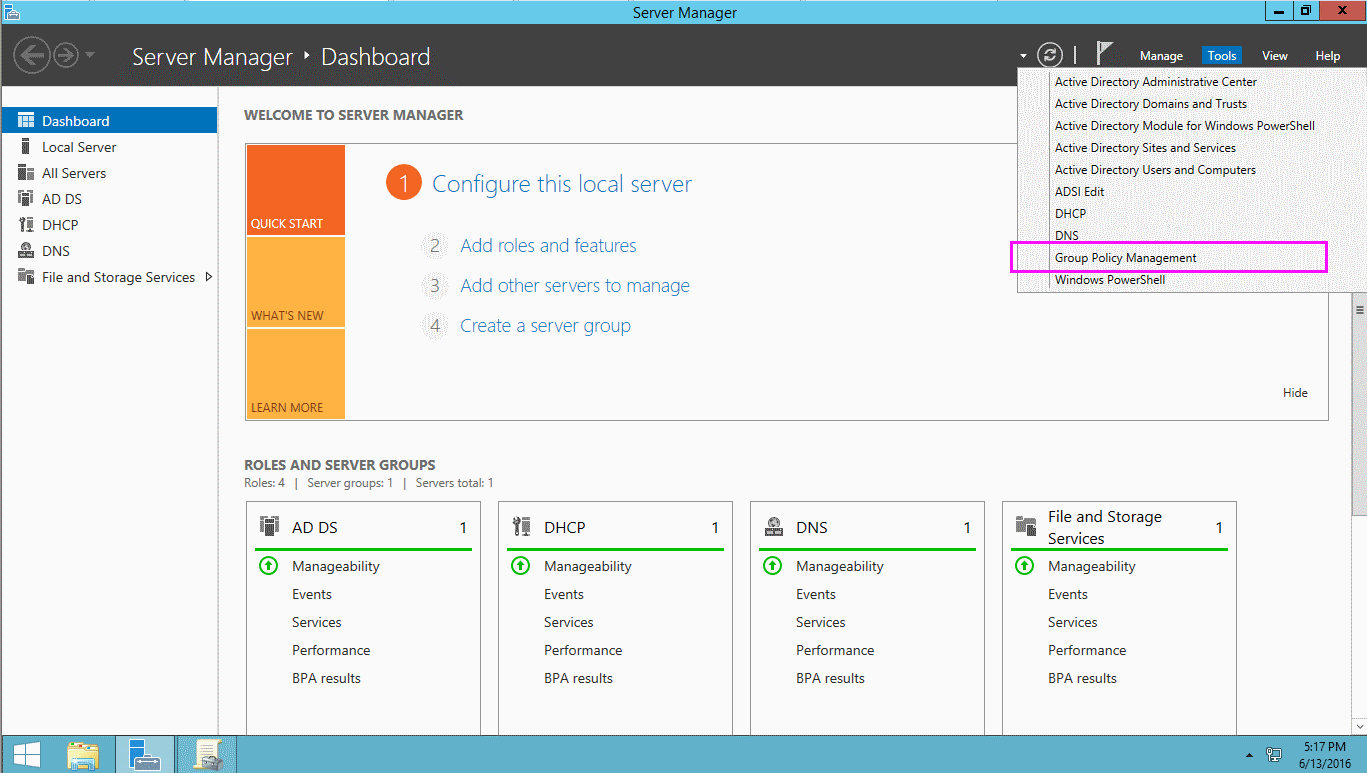This screenshot has height=773, width=1367.
Task: Open the View menu
Action: coord(1274,56)
